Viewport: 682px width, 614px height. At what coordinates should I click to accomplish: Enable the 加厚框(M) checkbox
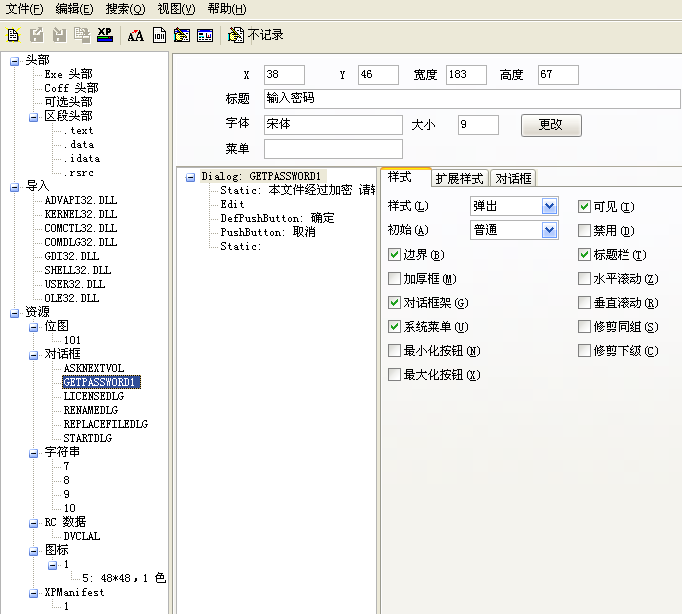(394, 278)
